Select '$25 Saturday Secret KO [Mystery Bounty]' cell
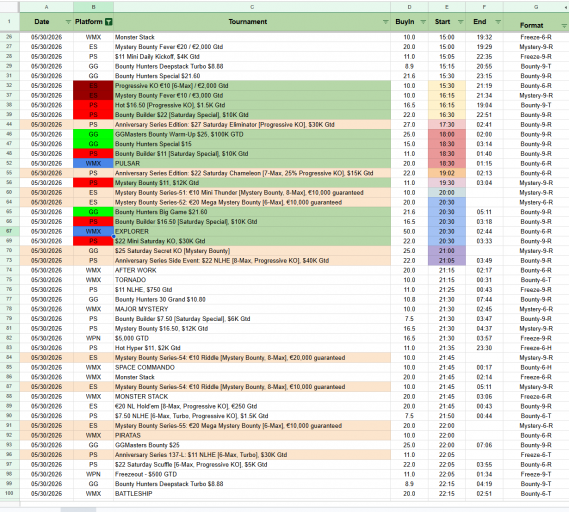 [x=252, y=251]
